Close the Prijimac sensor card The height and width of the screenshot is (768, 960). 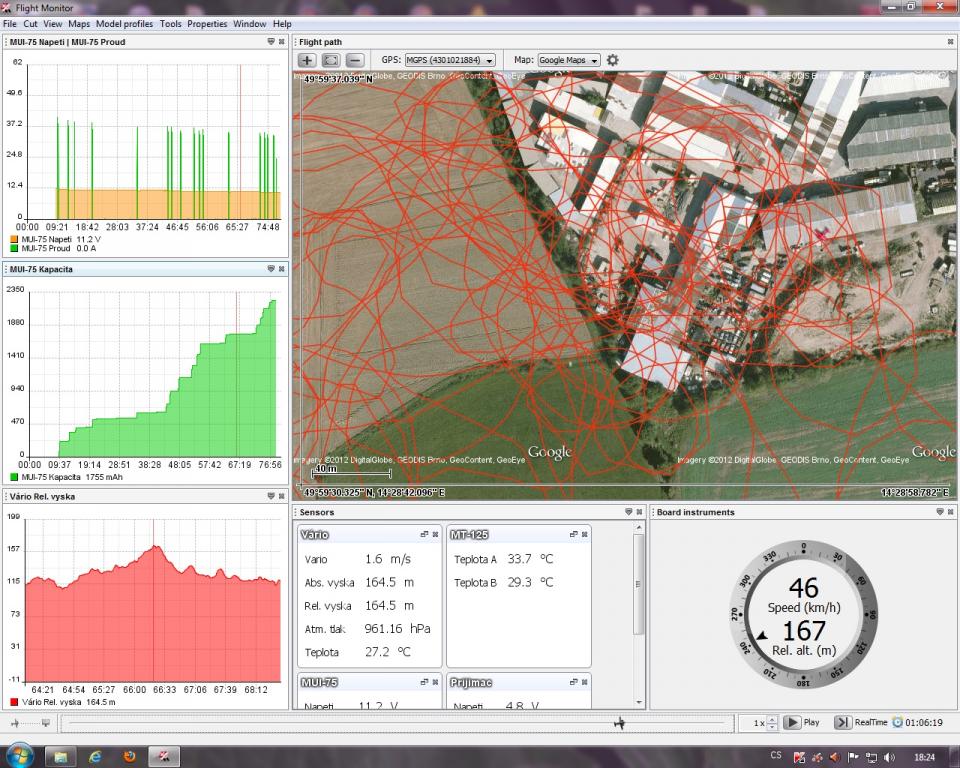click(x=583, y=682)
